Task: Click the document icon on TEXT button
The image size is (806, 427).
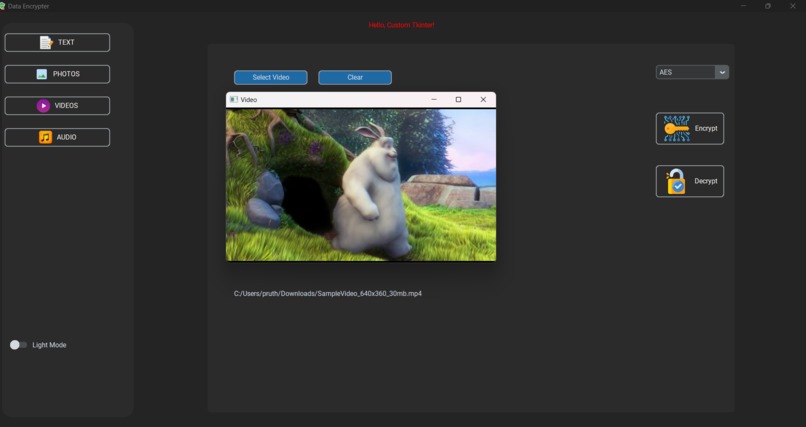Action: tap(46, 42)
